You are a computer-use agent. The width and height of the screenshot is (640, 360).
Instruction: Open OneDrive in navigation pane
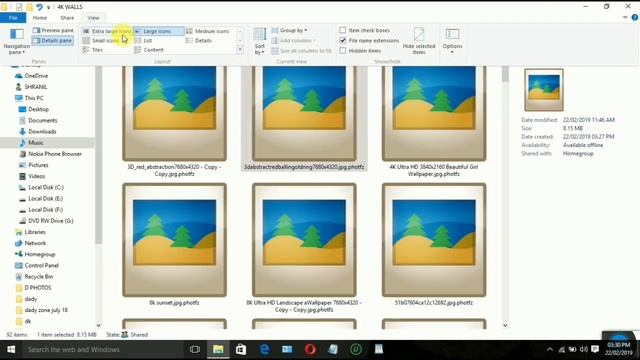click(x=32, y=76)
